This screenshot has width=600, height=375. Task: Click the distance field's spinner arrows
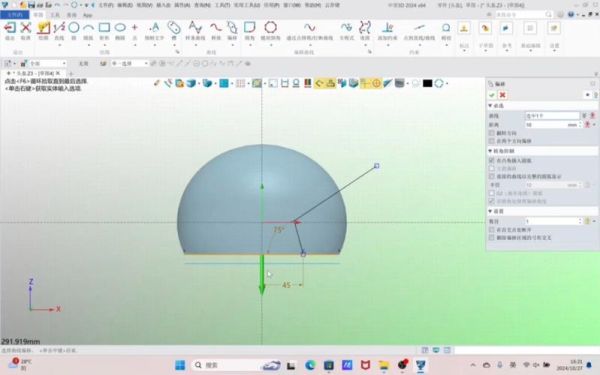pos(580,125)
